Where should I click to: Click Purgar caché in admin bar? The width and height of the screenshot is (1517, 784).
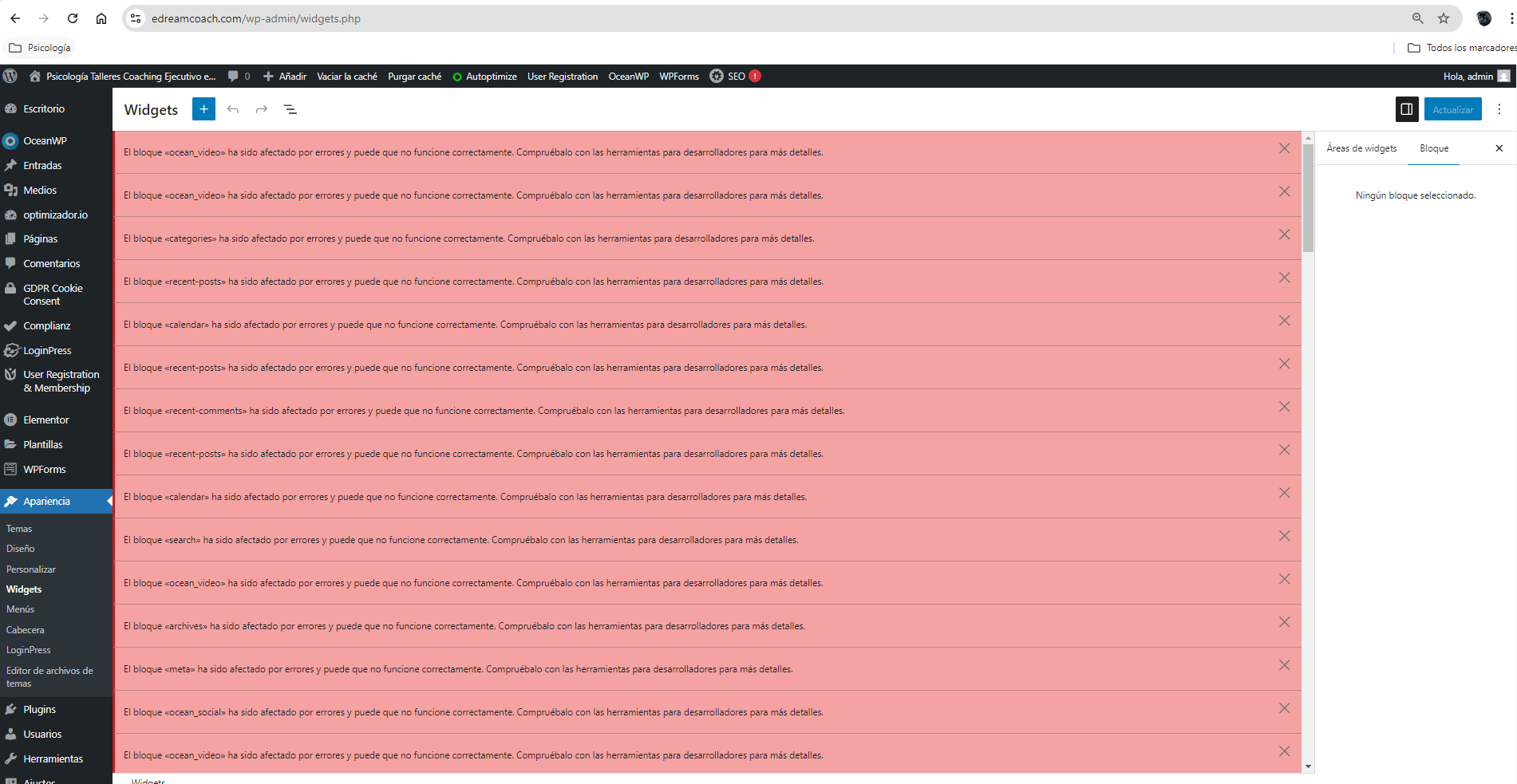click(414, 77)
